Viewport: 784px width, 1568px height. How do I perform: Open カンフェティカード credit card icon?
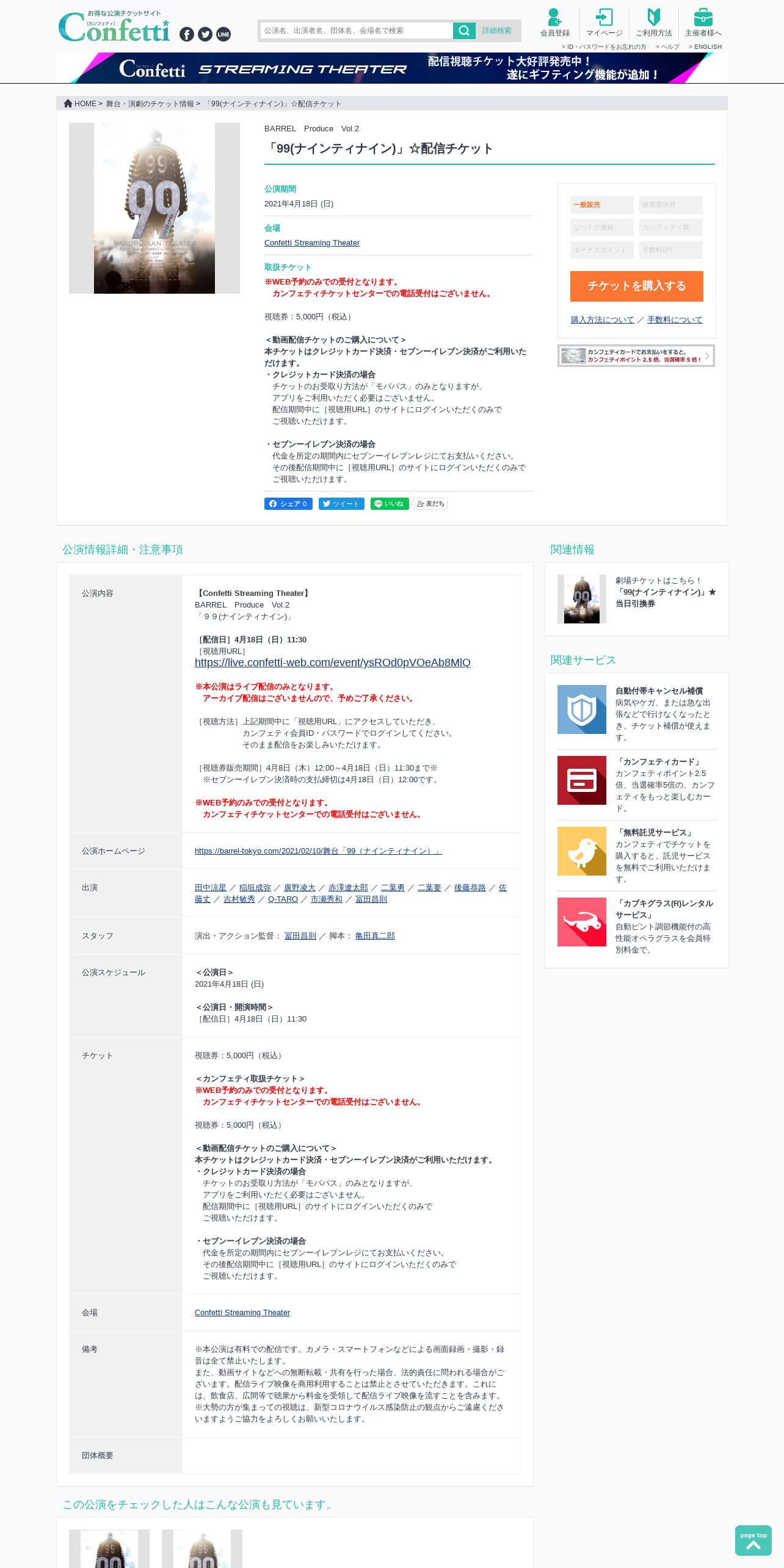pyautogui.click(x=582, y=780)
